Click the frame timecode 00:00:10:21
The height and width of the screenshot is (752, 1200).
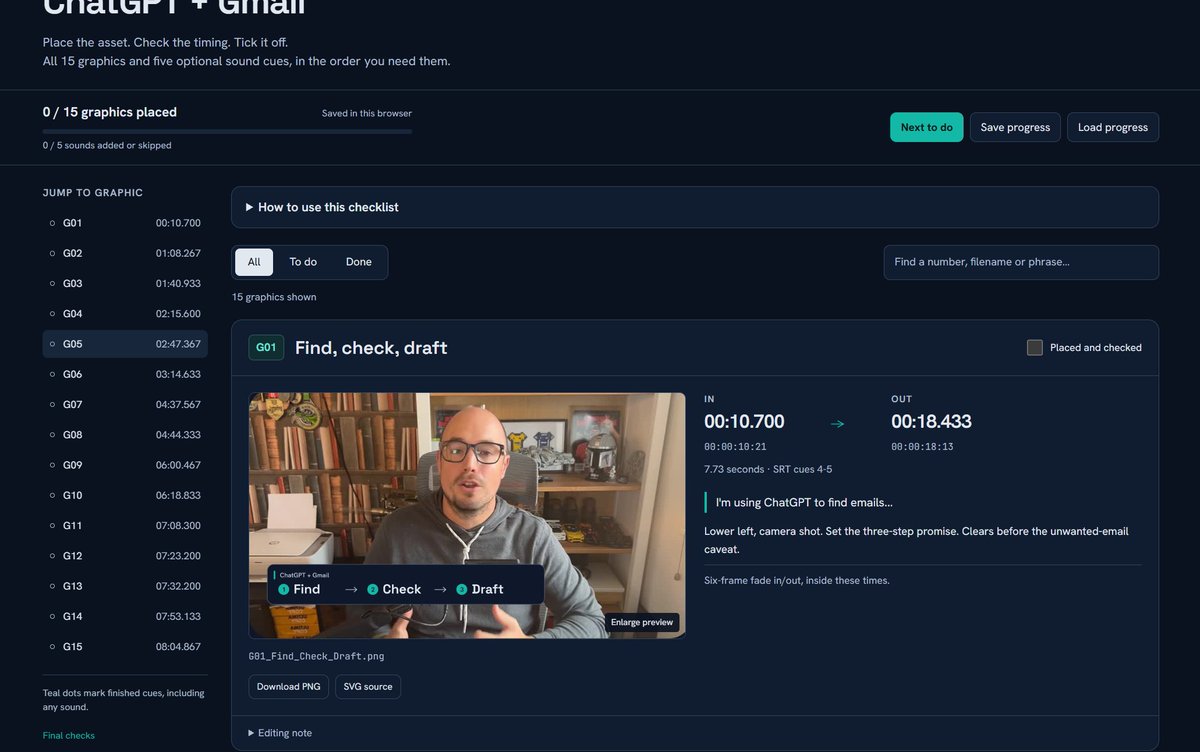[x=735, y=447]
